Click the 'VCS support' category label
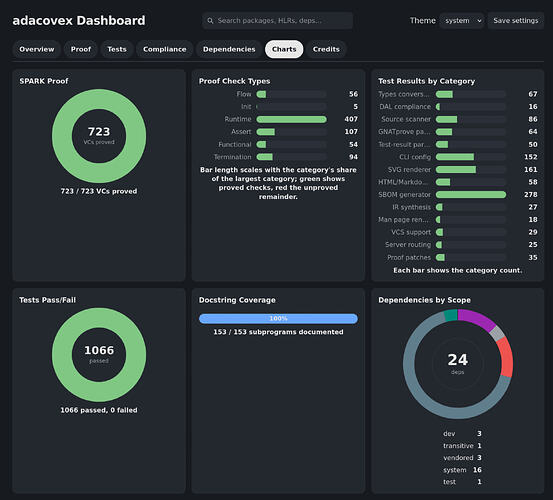 click(411, 232)
